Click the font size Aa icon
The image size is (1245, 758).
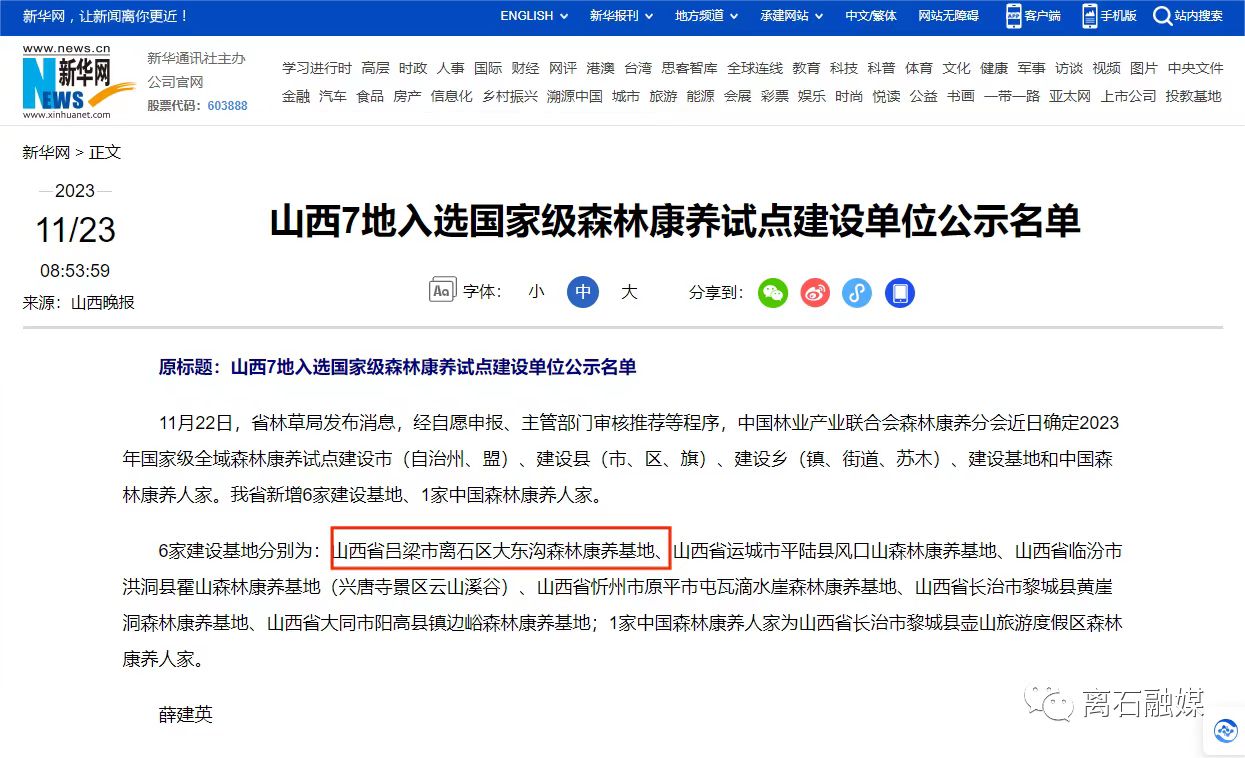[442, 291]
